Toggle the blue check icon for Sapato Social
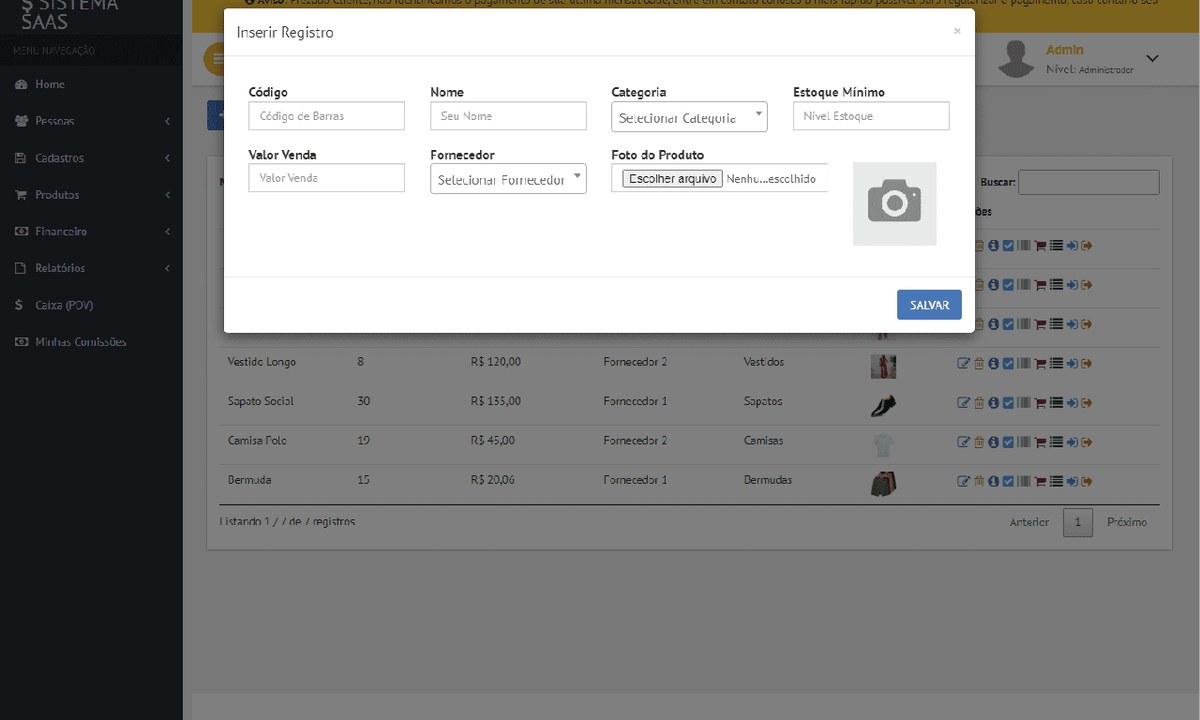Image resolution: width=1200 pixels, height=720 pixels. point(1008,402)
